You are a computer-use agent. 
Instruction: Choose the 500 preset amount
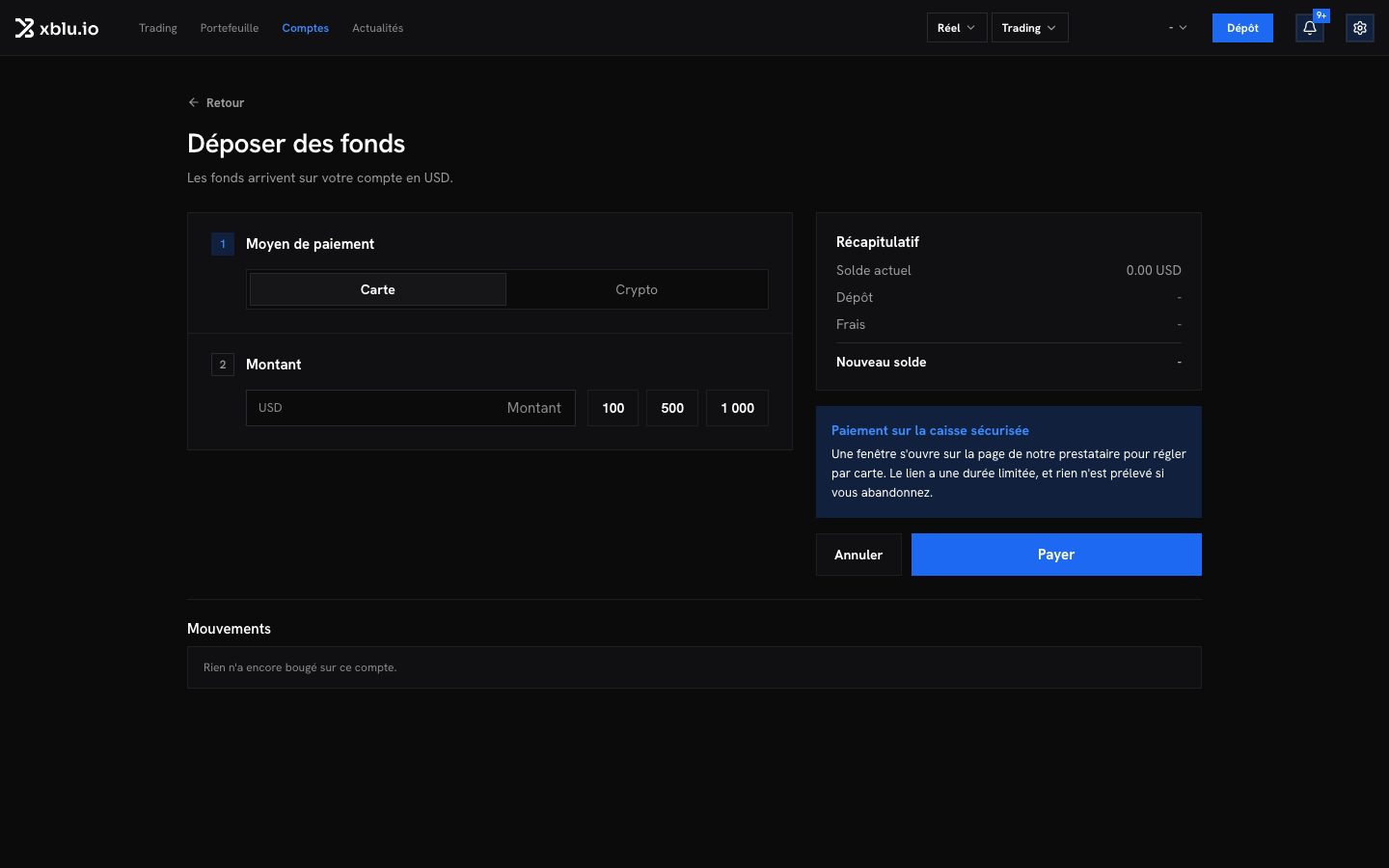[x=672, y=408]
